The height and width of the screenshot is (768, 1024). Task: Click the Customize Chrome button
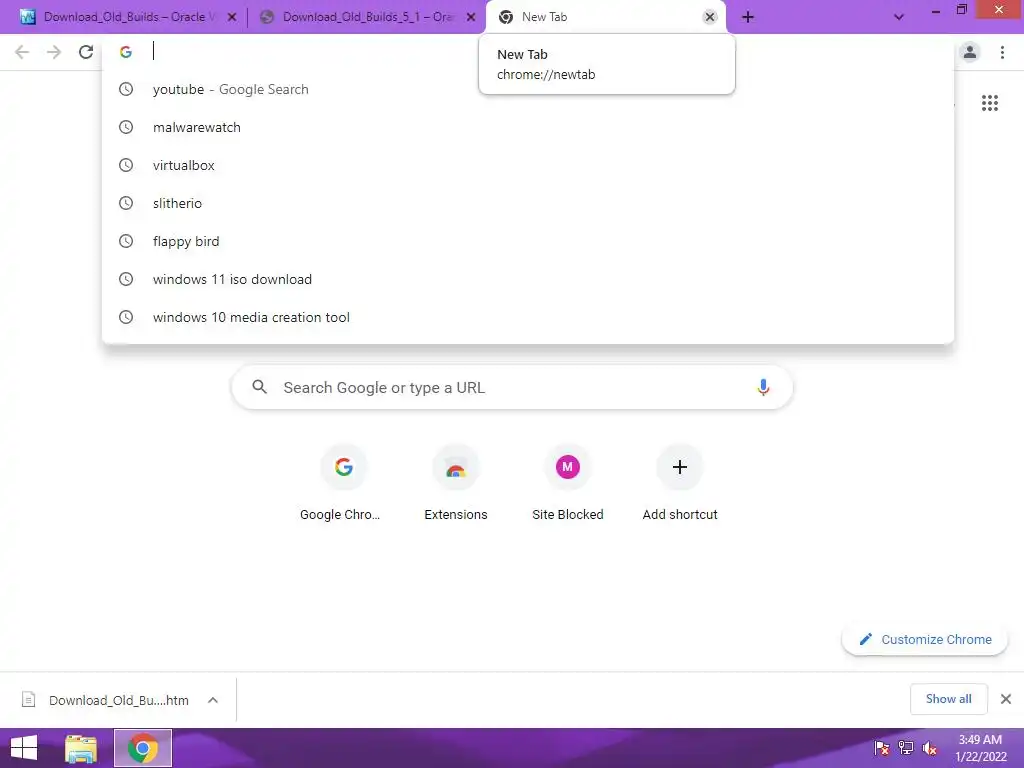924,639
